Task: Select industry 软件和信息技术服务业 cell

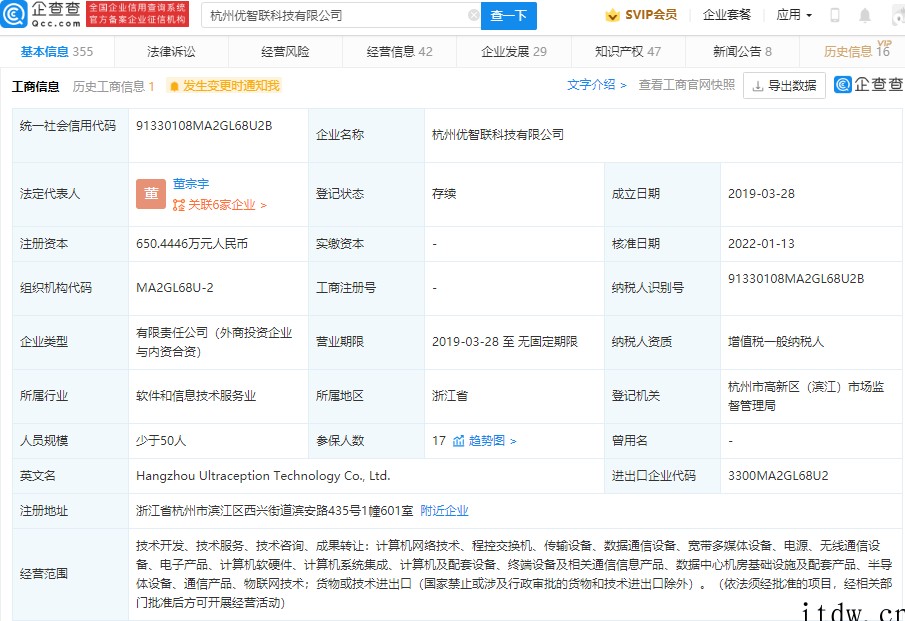Action: [196, 396]
